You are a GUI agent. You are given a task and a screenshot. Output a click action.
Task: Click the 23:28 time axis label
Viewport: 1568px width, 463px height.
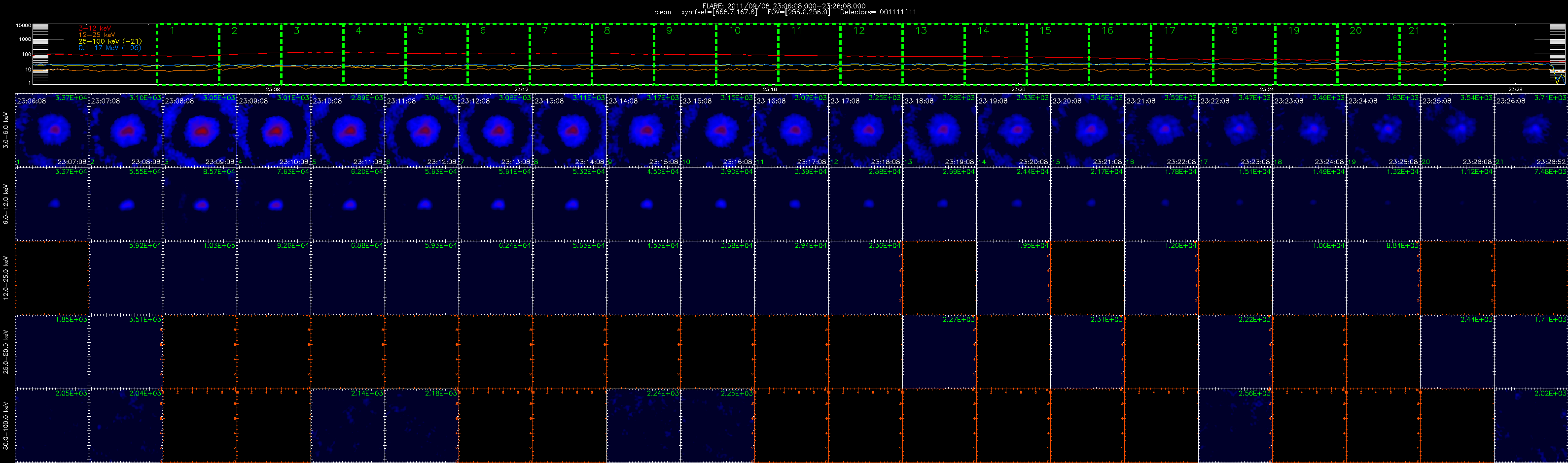coord(1515,90)
